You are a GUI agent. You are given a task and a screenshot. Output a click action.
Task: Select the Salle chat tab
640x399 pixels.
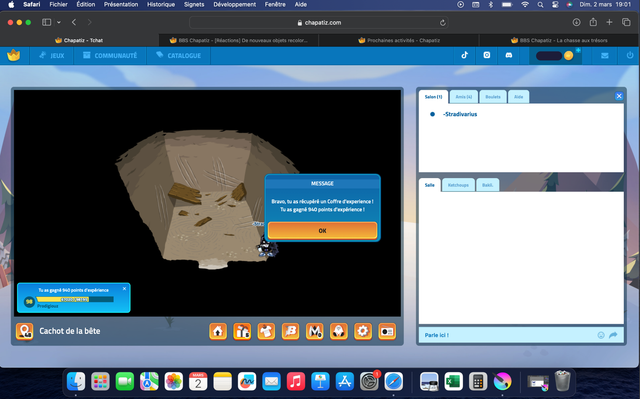[430, 185]
